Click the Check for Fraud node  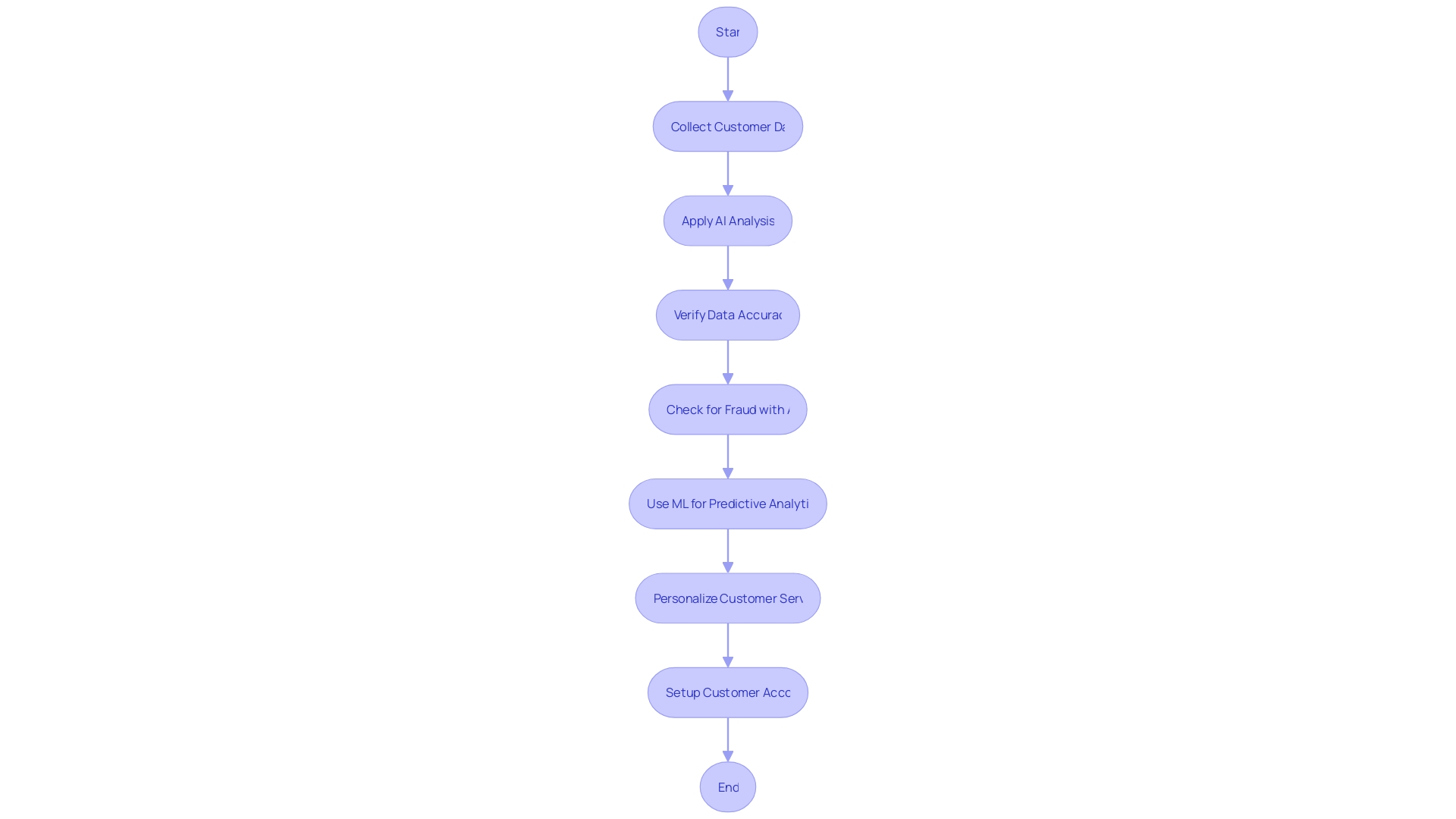(727, 408)
